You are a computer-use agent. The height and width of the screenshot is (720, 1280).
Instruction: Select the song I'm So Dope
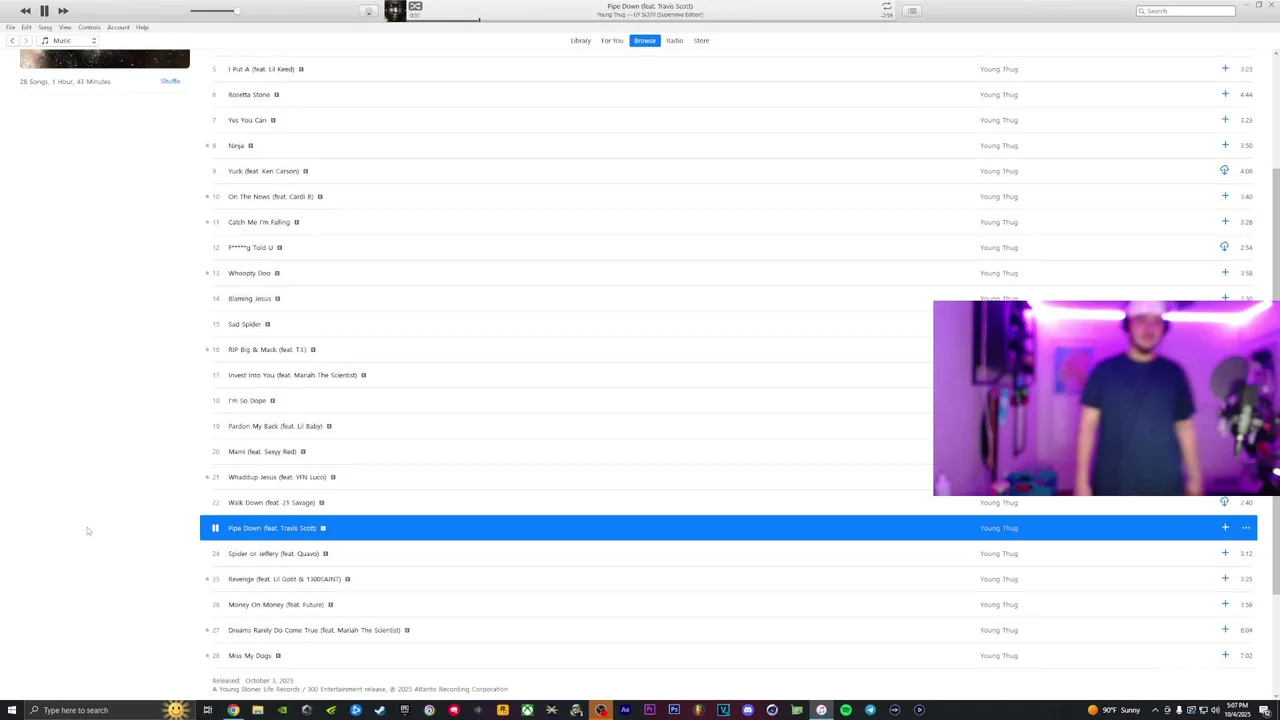point(247,400)
